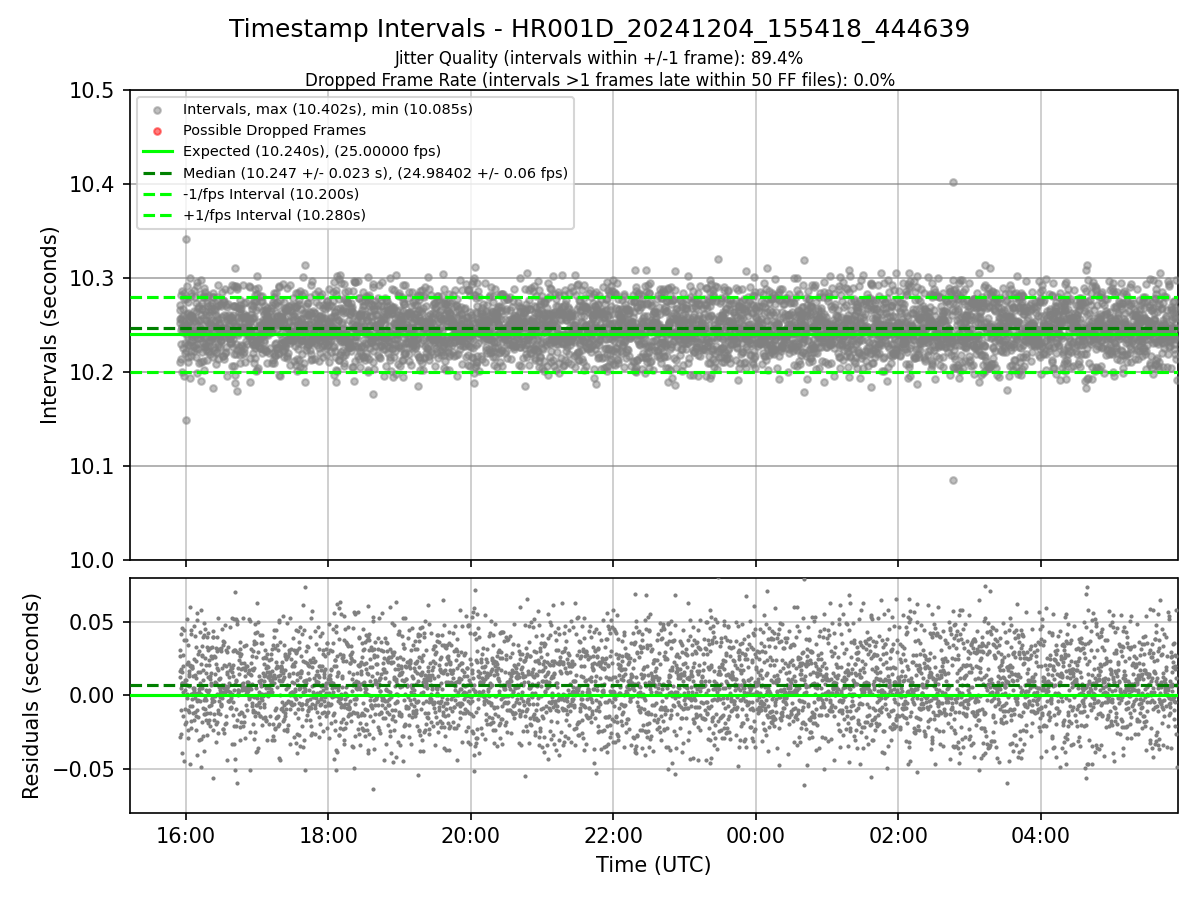Select legend entry 'Median (10.247 +/- 0.023 s)'
This screenshot has width=1200, height=900.
(375, 173)
